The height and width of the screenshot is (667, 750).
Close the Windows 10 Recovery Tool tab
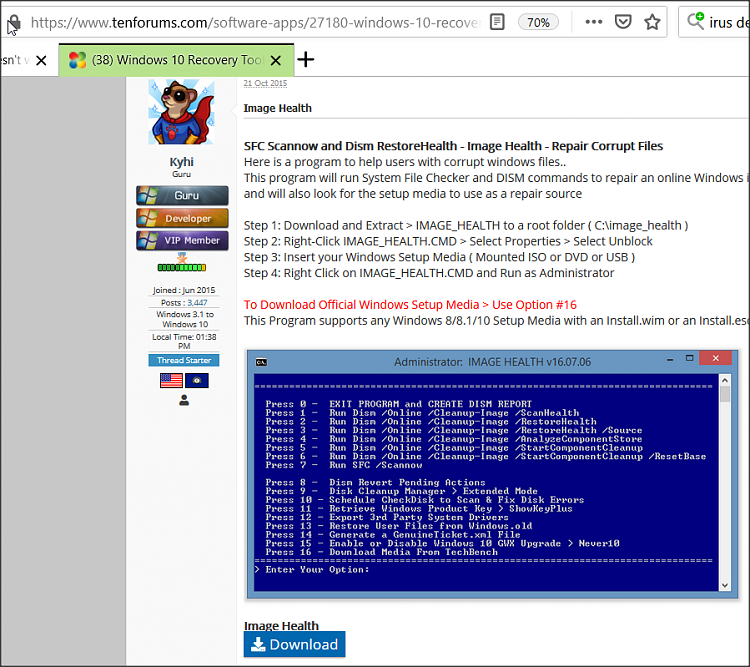coord(276,60)
